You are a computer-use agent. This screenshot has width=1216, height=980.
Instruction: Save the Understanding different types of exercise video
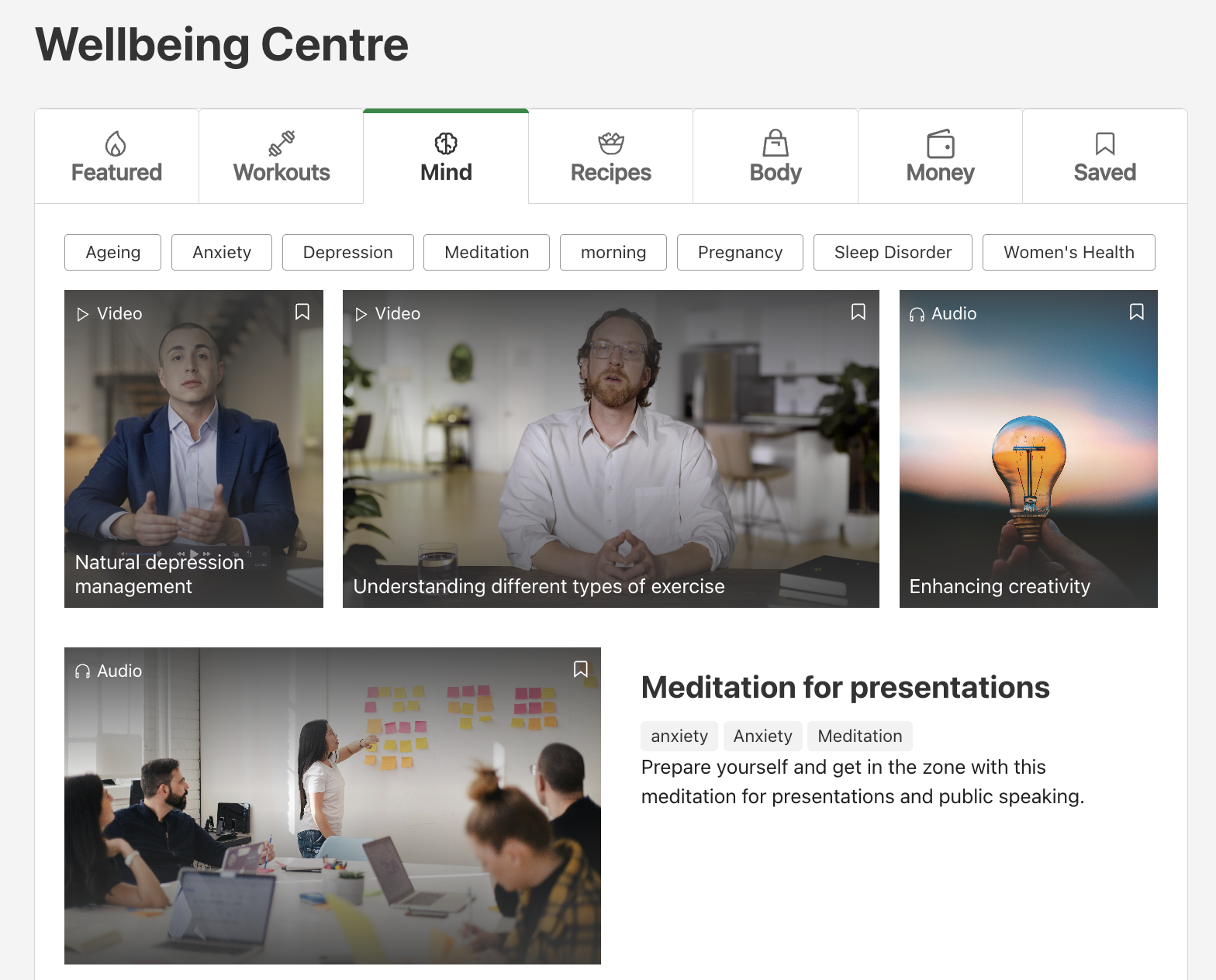tap(858, 312)
